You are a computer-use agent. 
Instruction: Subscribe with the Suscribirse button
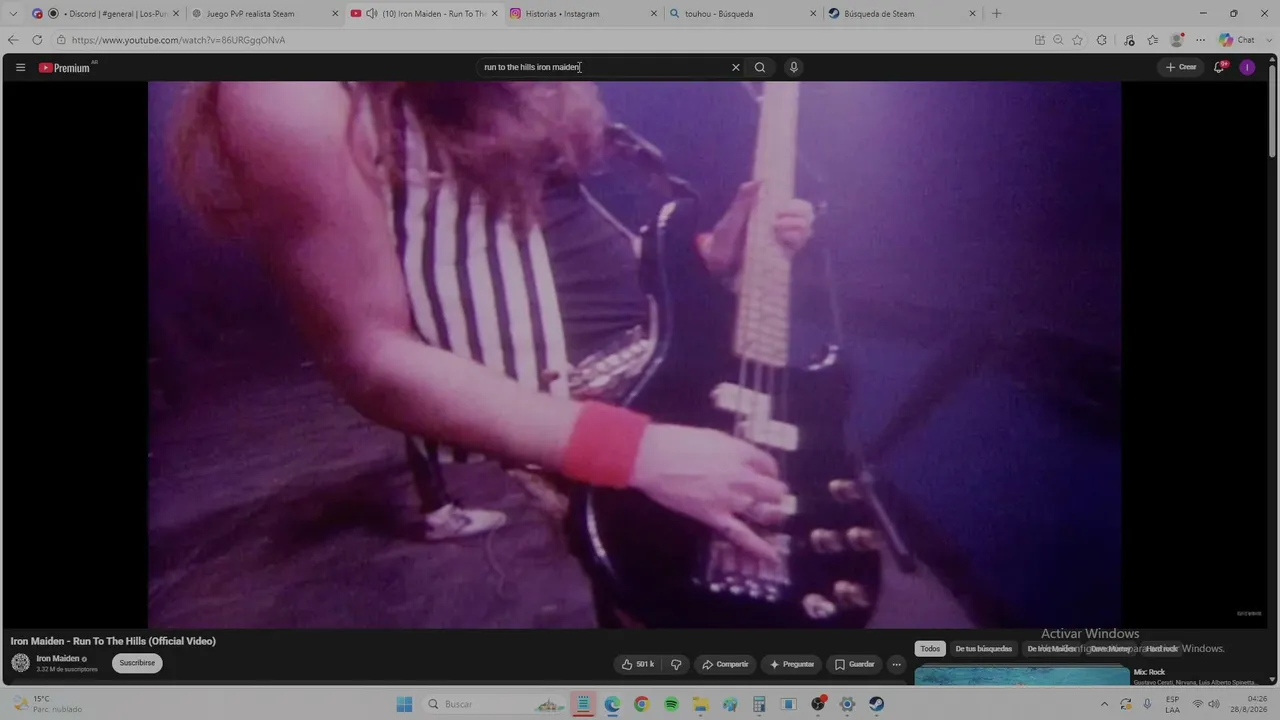pos(137,663)
